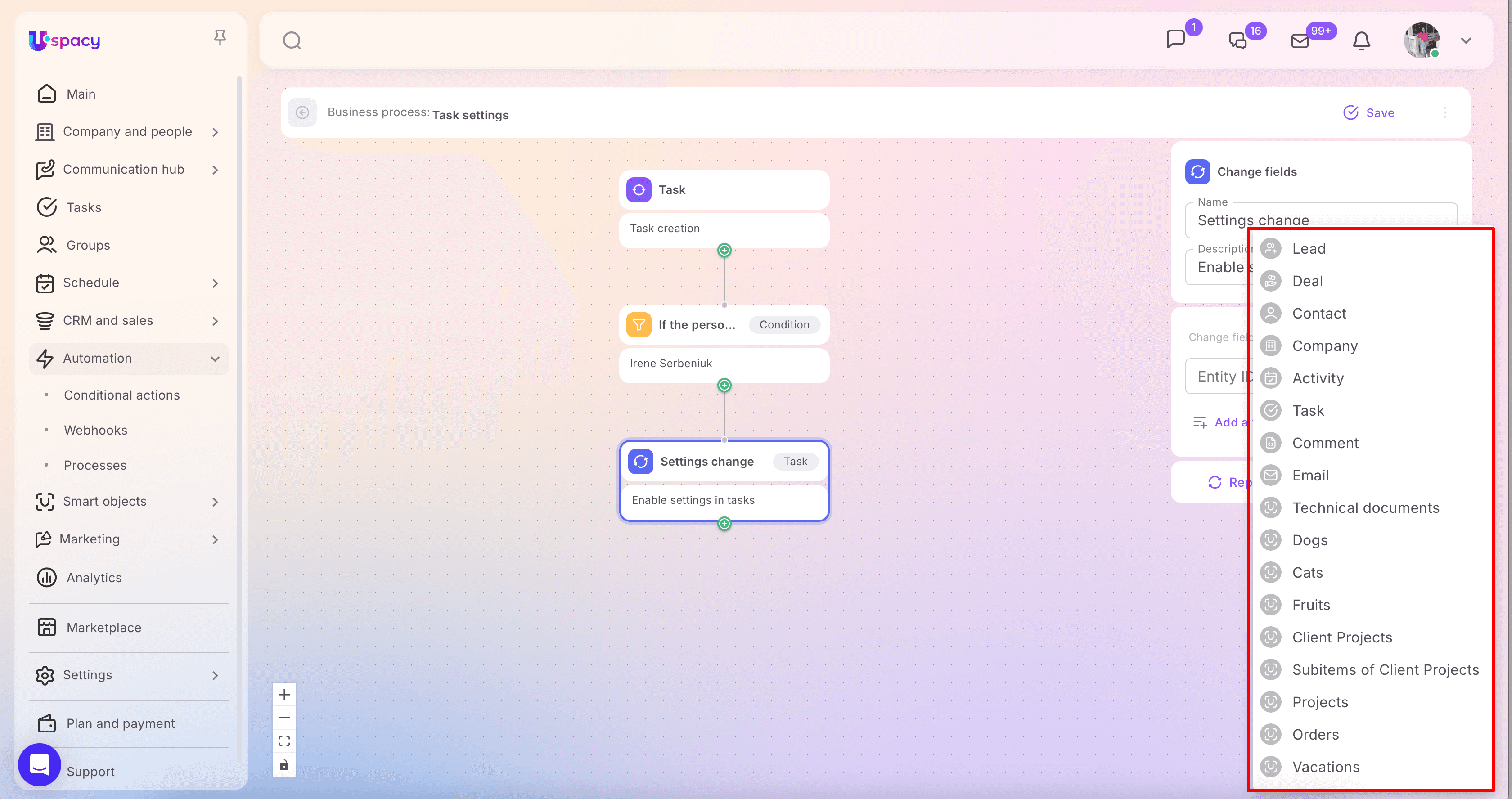Pin the sidebar with pushpin icon
The image size is (1512, 799).
[220, 38]
